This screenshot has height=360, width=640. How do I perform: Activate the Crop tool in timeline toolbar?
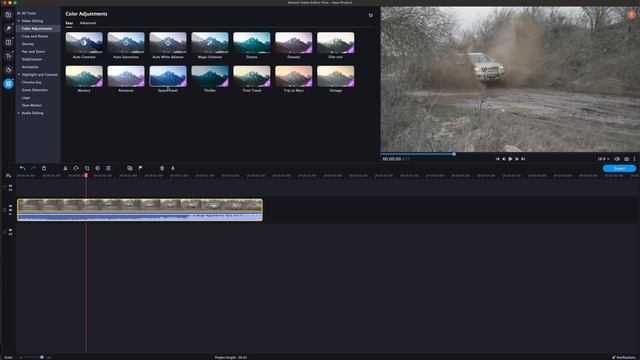tap(87, 168)
